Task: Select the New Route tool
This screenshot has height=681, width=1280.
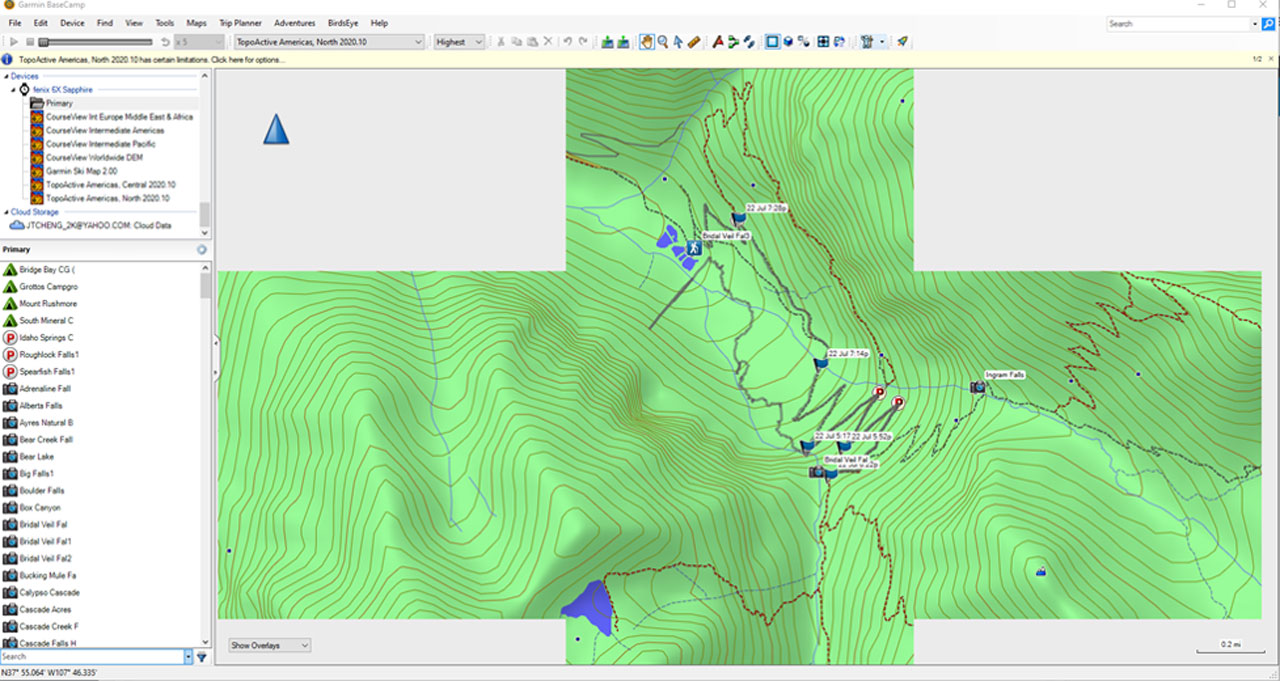Action: pyautogui.click(x=733, y=42)
